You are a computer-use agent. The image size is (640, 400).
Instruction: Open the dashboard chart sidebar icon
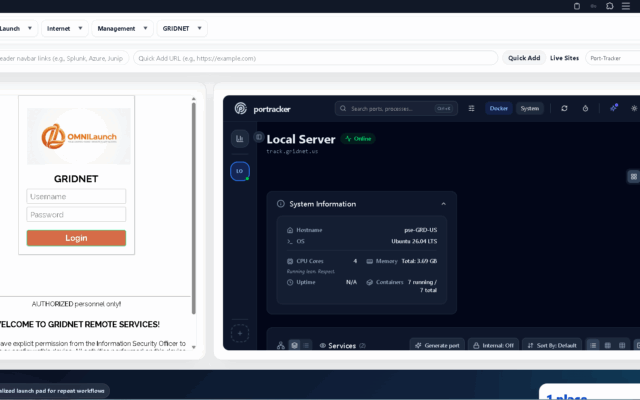point(240,139)
